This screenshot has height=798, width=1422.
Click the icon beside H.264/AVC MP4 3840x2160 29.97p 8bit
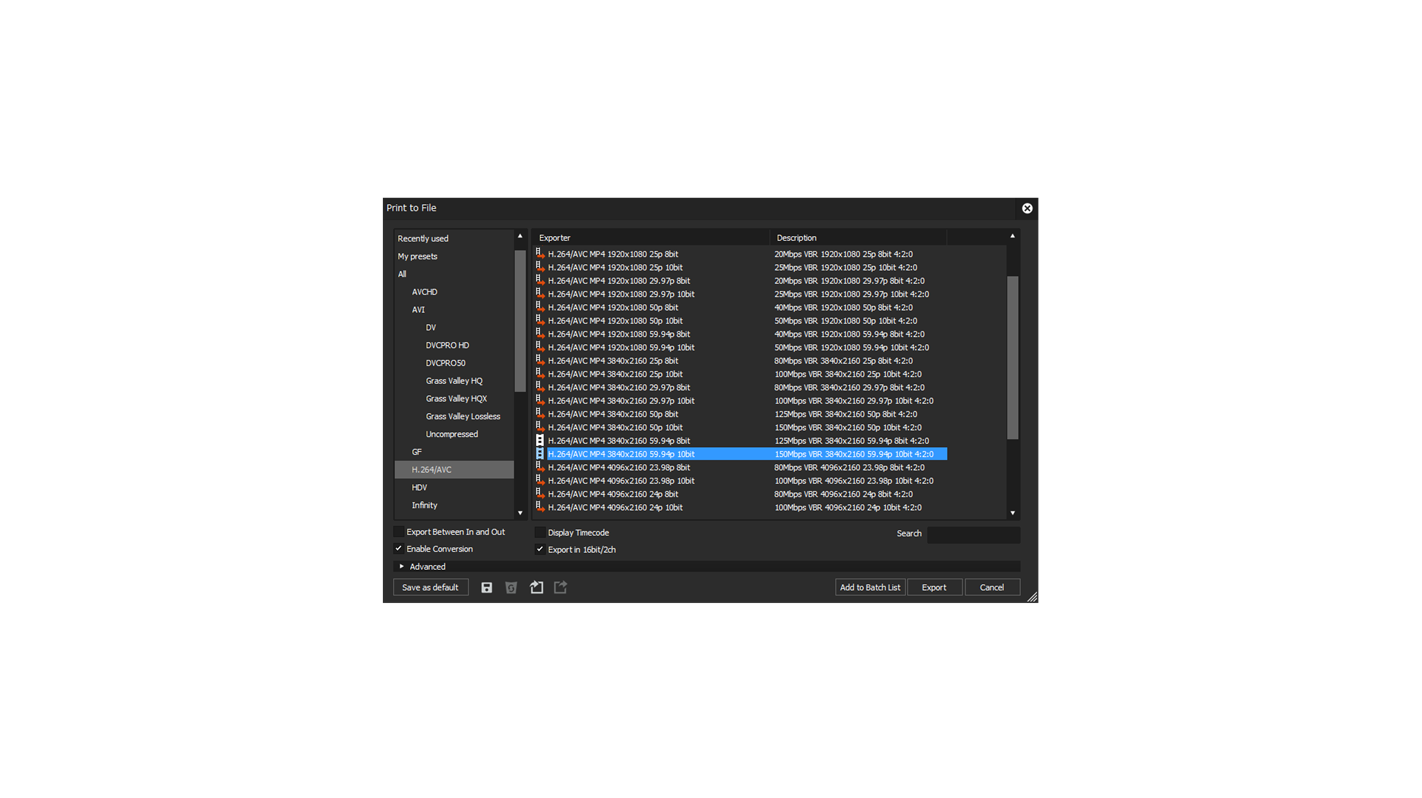click(540, 387)
